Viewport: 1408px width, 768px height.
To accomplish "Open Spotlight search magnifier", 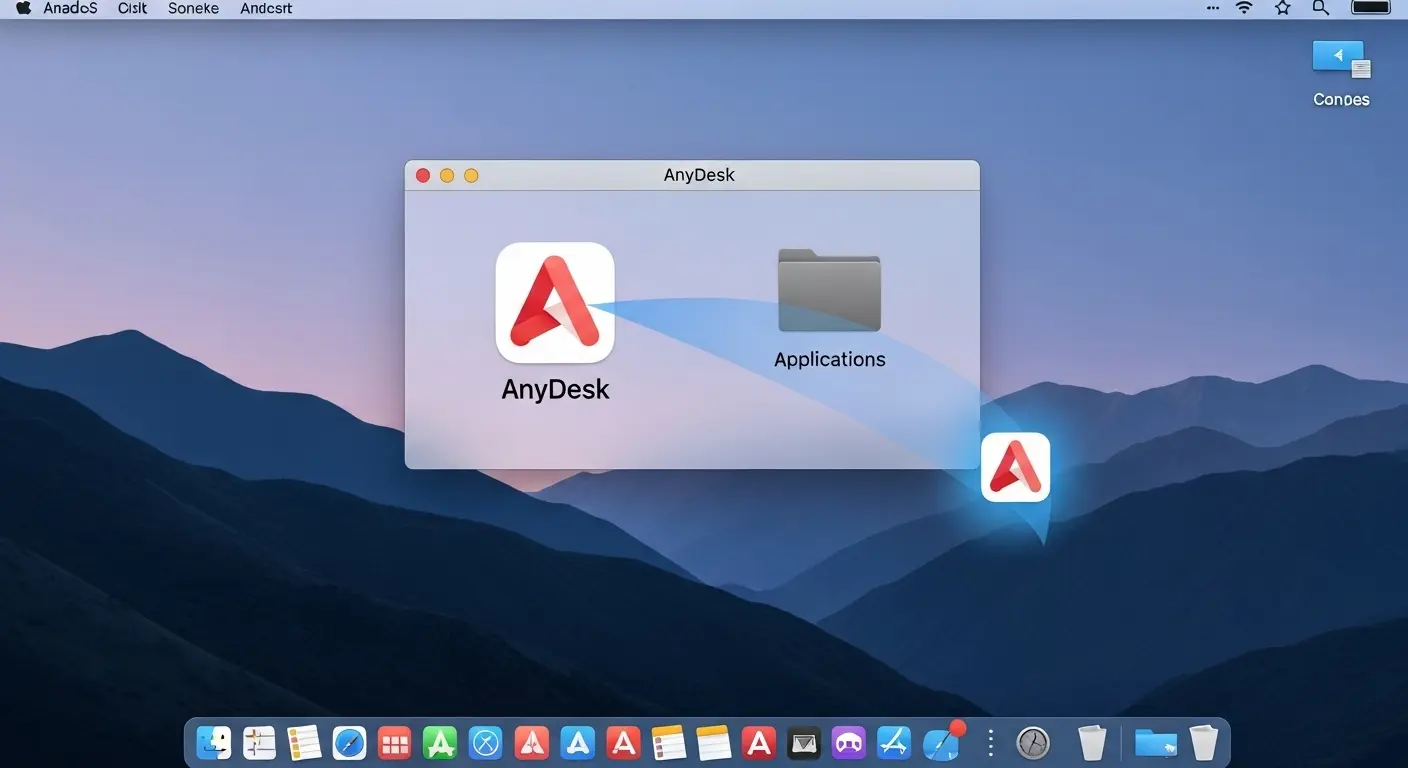I will pyautogui.click(x=1321, y=8).
